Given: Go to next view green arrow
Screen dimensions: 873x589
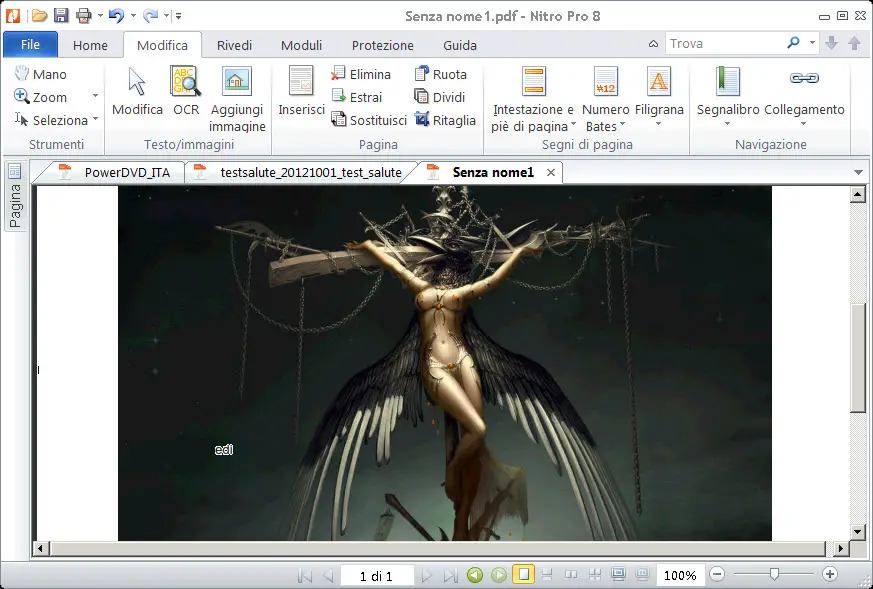Looking at the screenshot, I should point(499,575).
